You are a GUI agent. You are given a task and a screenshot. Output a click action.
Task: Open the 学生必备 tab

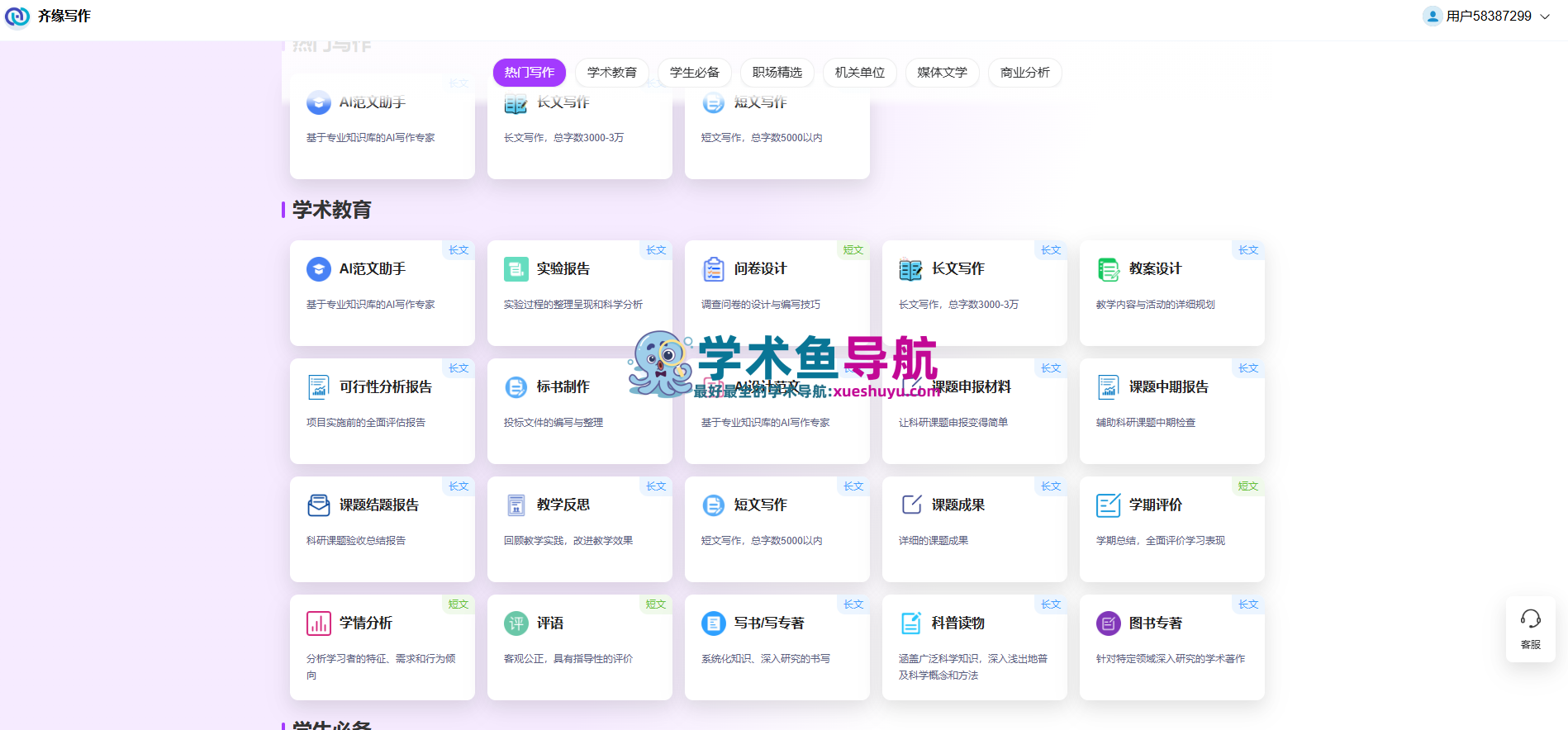pyautogui.click(x=695, y=73)
